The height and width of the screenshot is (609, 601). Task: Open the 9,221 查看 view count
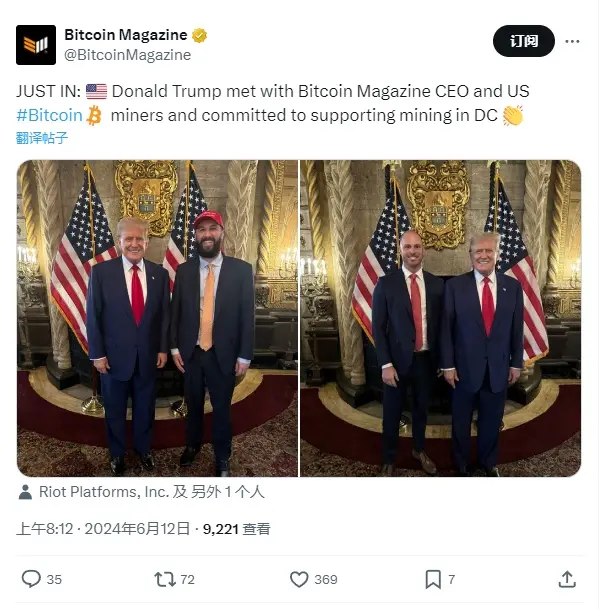(x=237, y=529)
